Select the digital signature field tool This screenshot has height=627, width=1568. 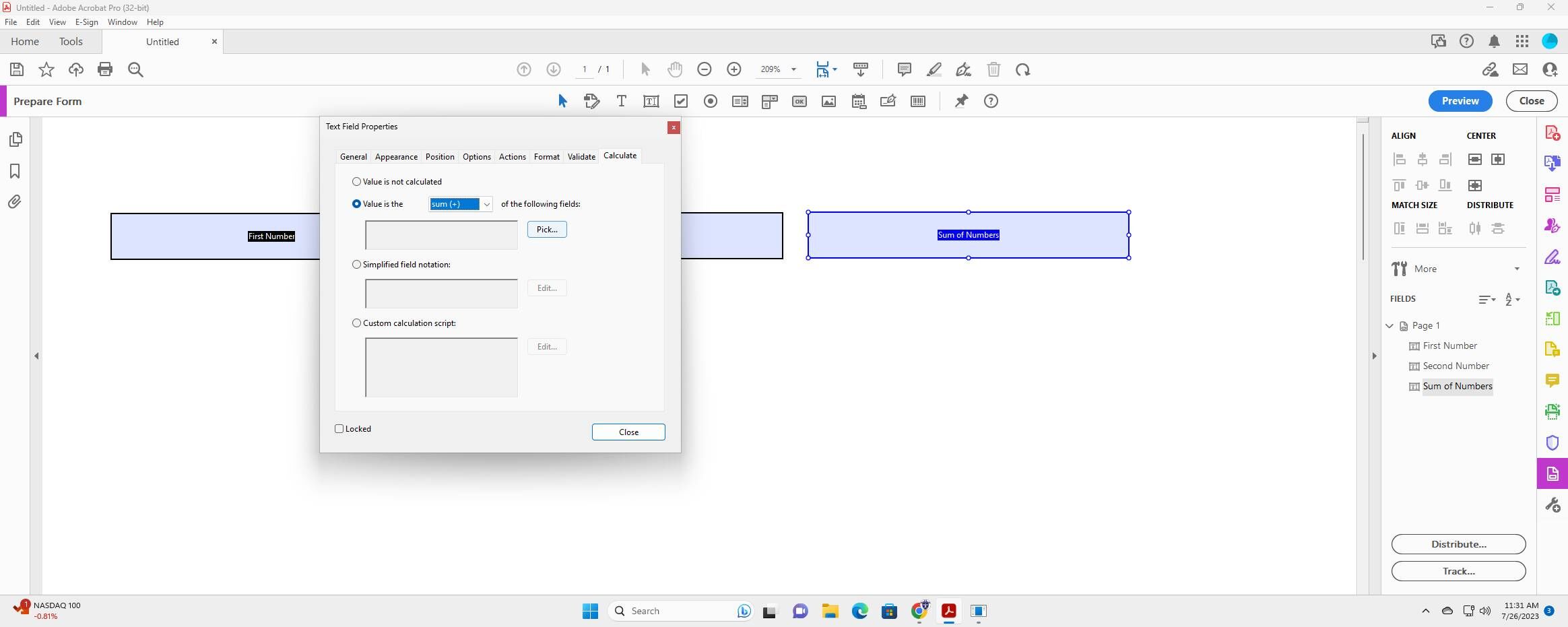(888, 101)
